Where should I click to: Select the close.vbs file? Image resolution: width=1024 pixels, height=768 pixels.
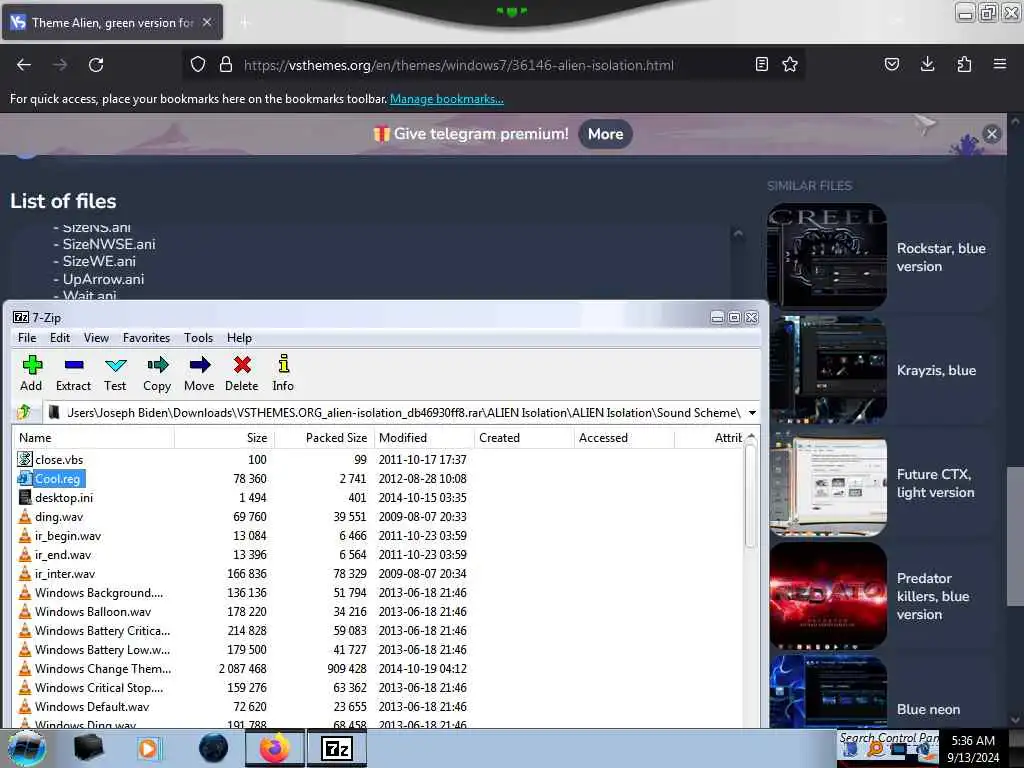tap(59, 460)
